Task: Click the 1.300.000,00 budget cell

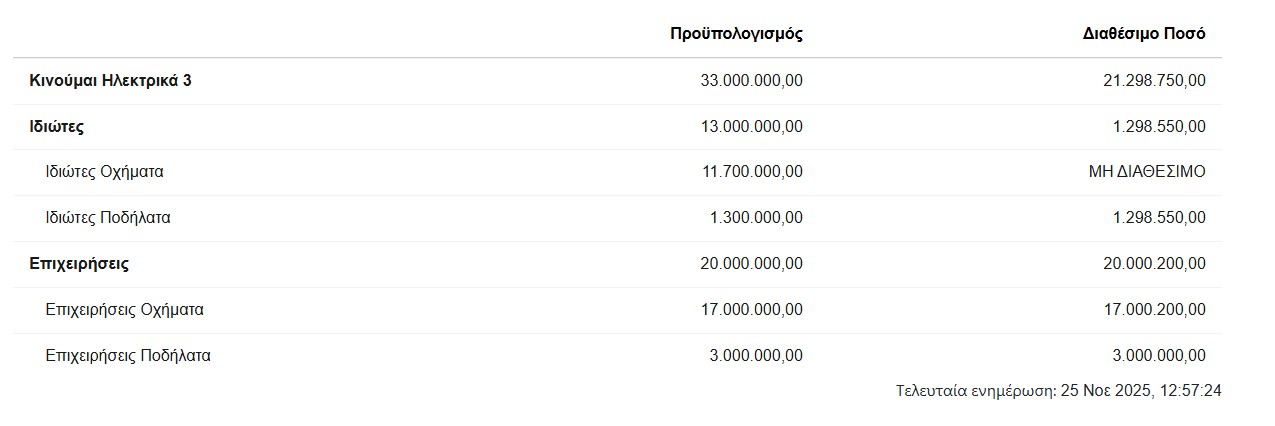Action: coord(756,218)
